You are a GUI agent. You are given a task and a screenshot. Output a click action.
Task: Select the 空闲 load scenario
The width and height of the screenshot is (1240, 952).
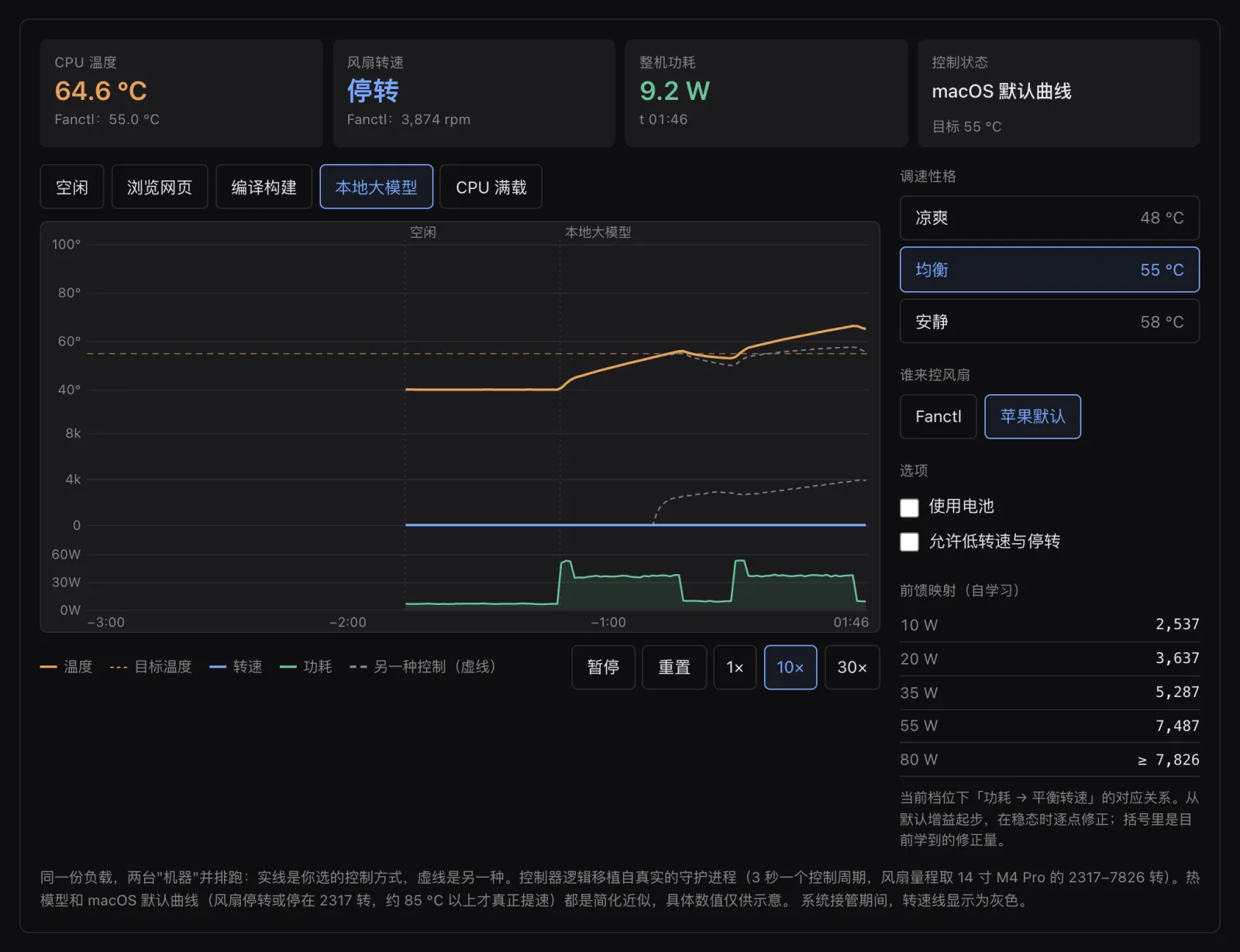click(x=72, y=187)
